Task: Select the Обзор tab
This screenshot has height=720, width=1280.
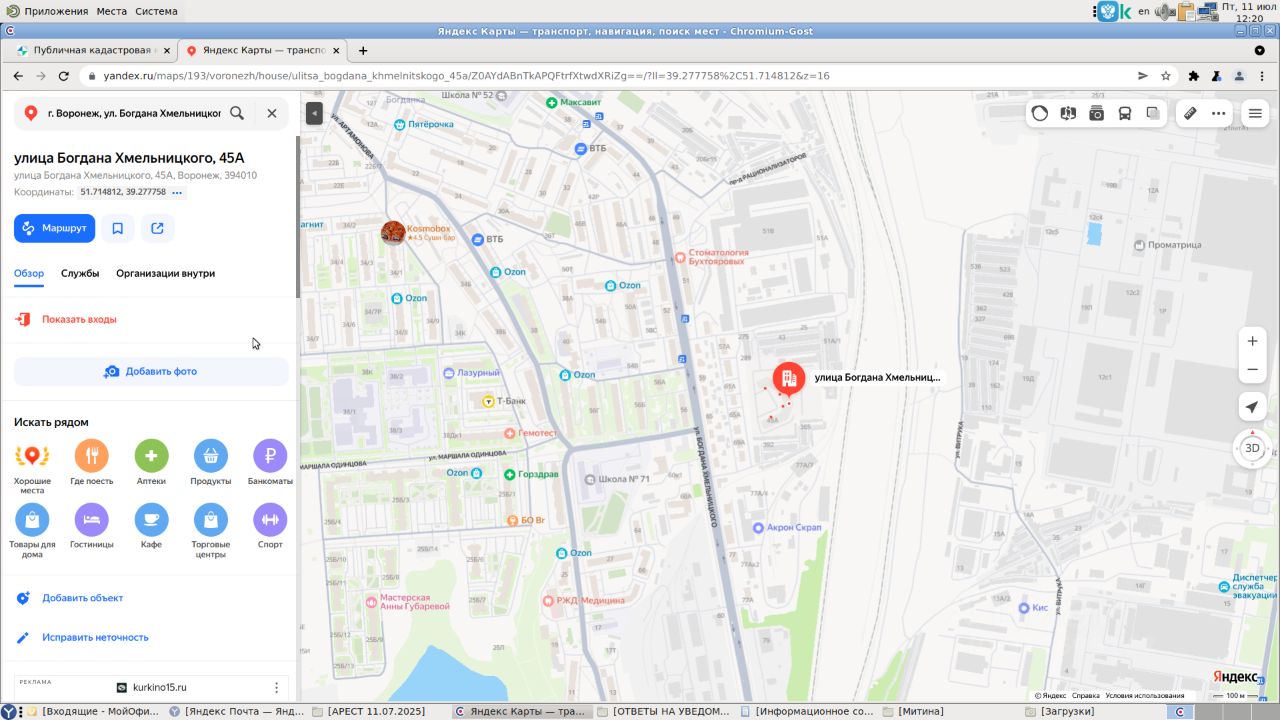Action: (29, 273)
